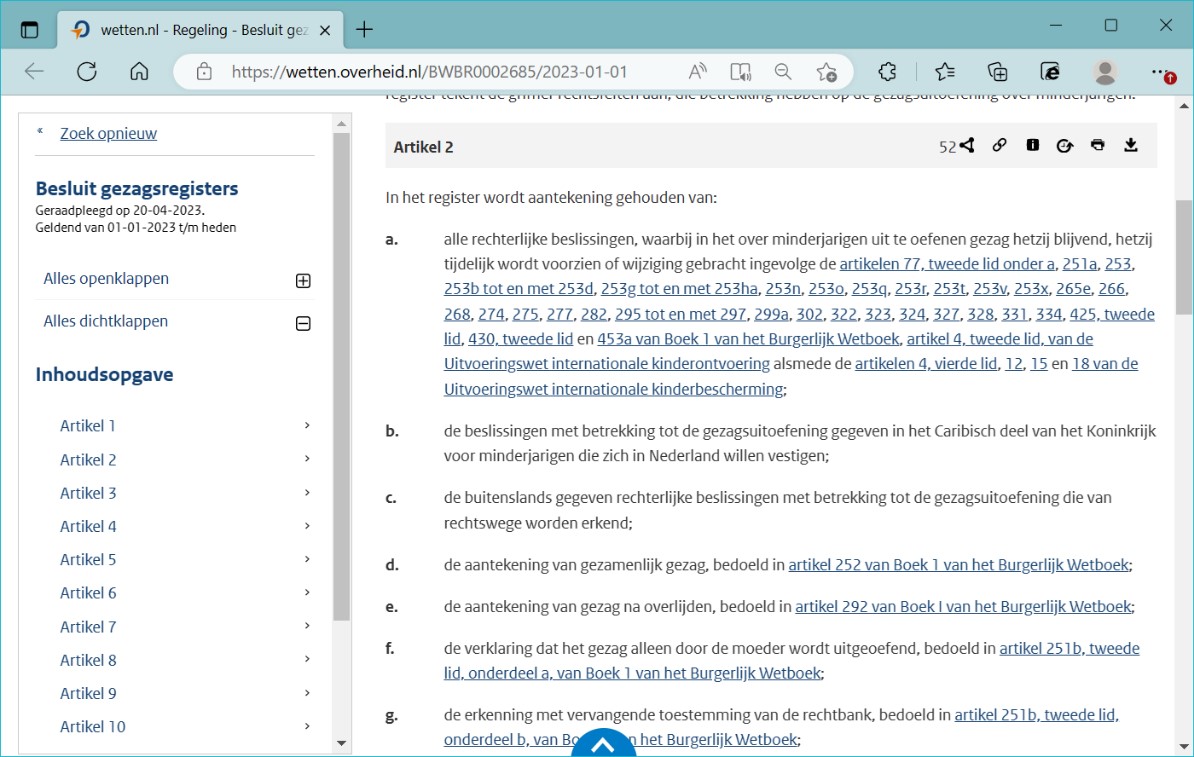Expand Artikel 6 chevron in sidebar
This screenshot has width=1194, height=757.
click(x=307, y=592)
